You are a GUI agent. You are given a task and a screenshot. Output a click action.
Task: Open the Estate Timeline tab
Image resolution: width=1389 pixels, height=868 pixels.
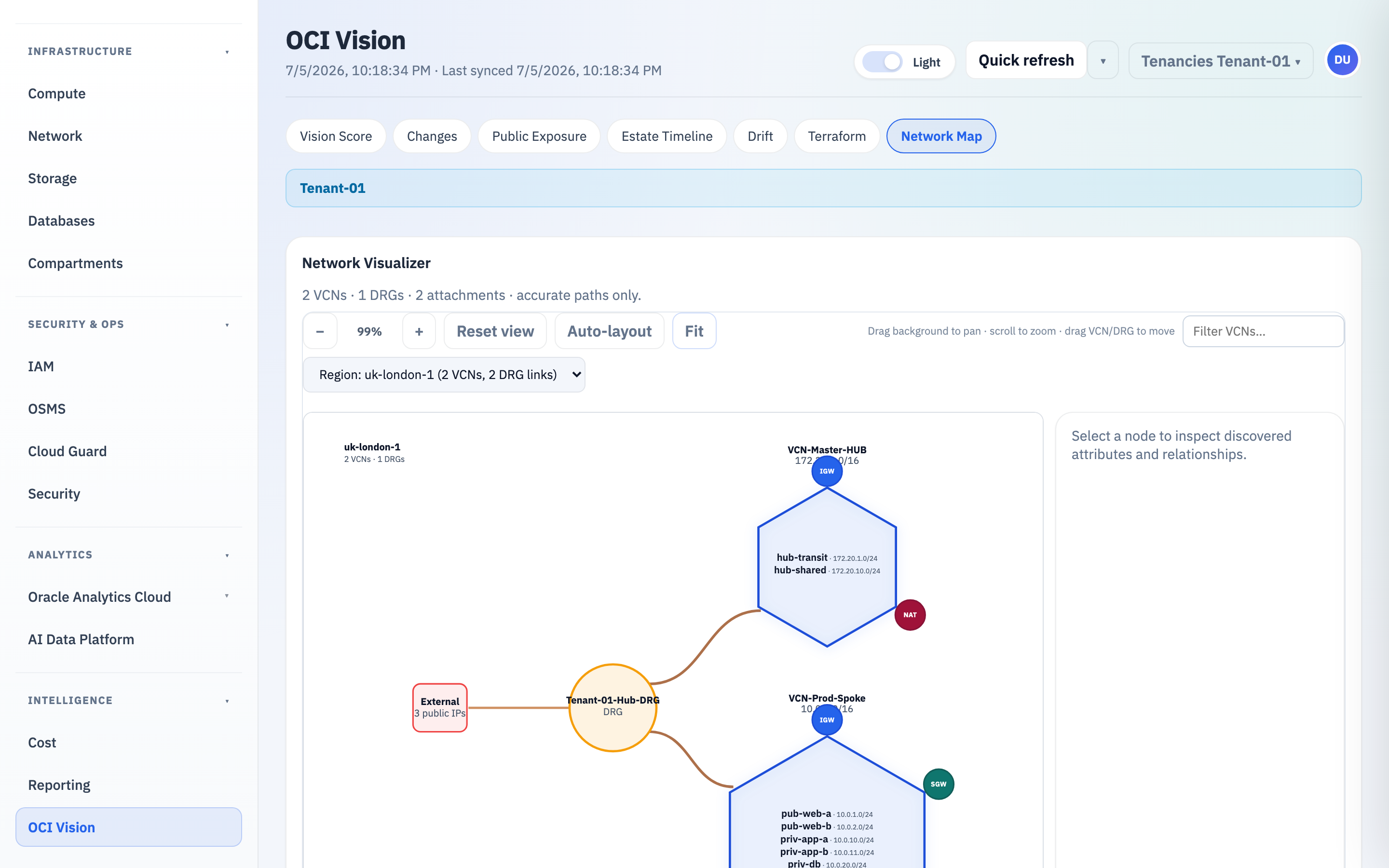667,136
